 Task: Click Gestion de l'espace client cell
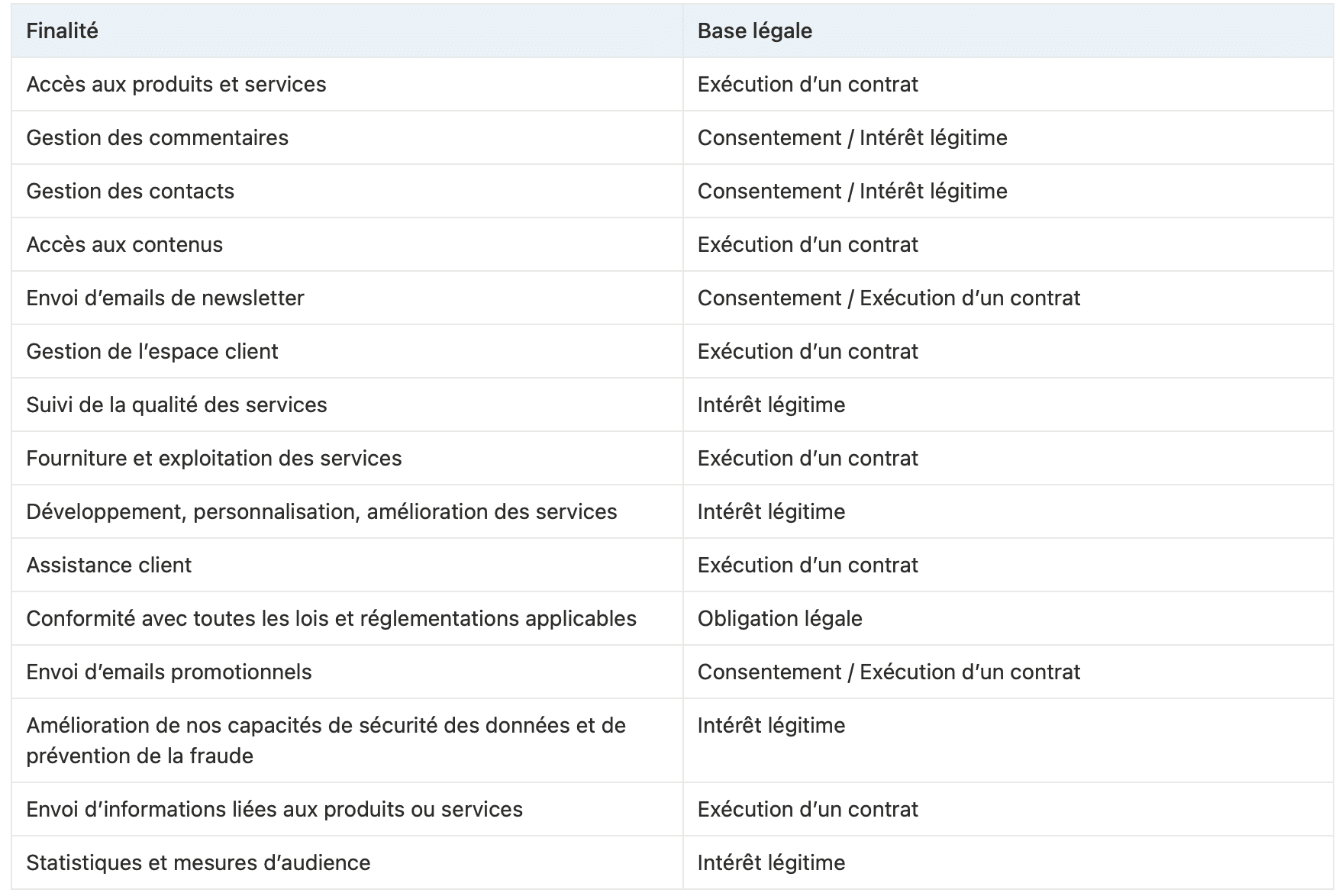(x=347, y=351)
